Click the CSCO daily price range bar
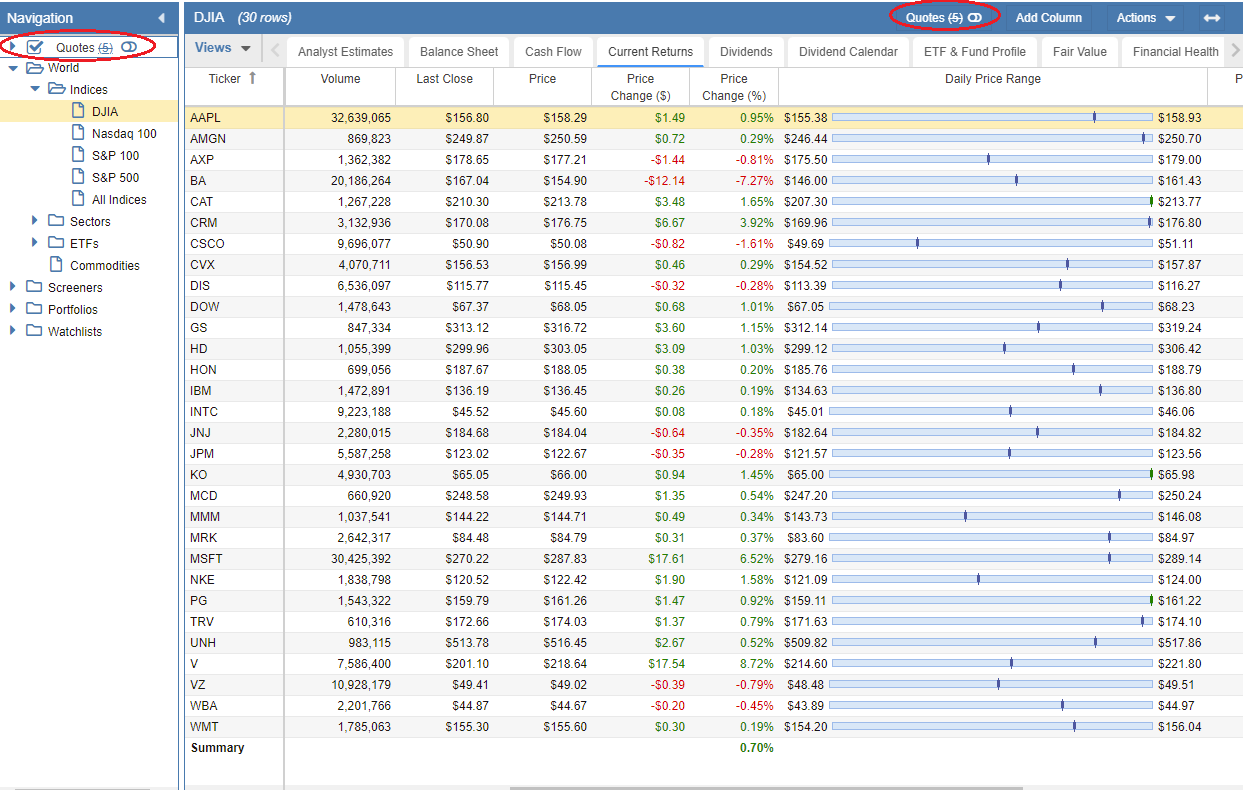Image resolution: width=1243 pixels, height=790 pixels. click(x=993, y=243)
